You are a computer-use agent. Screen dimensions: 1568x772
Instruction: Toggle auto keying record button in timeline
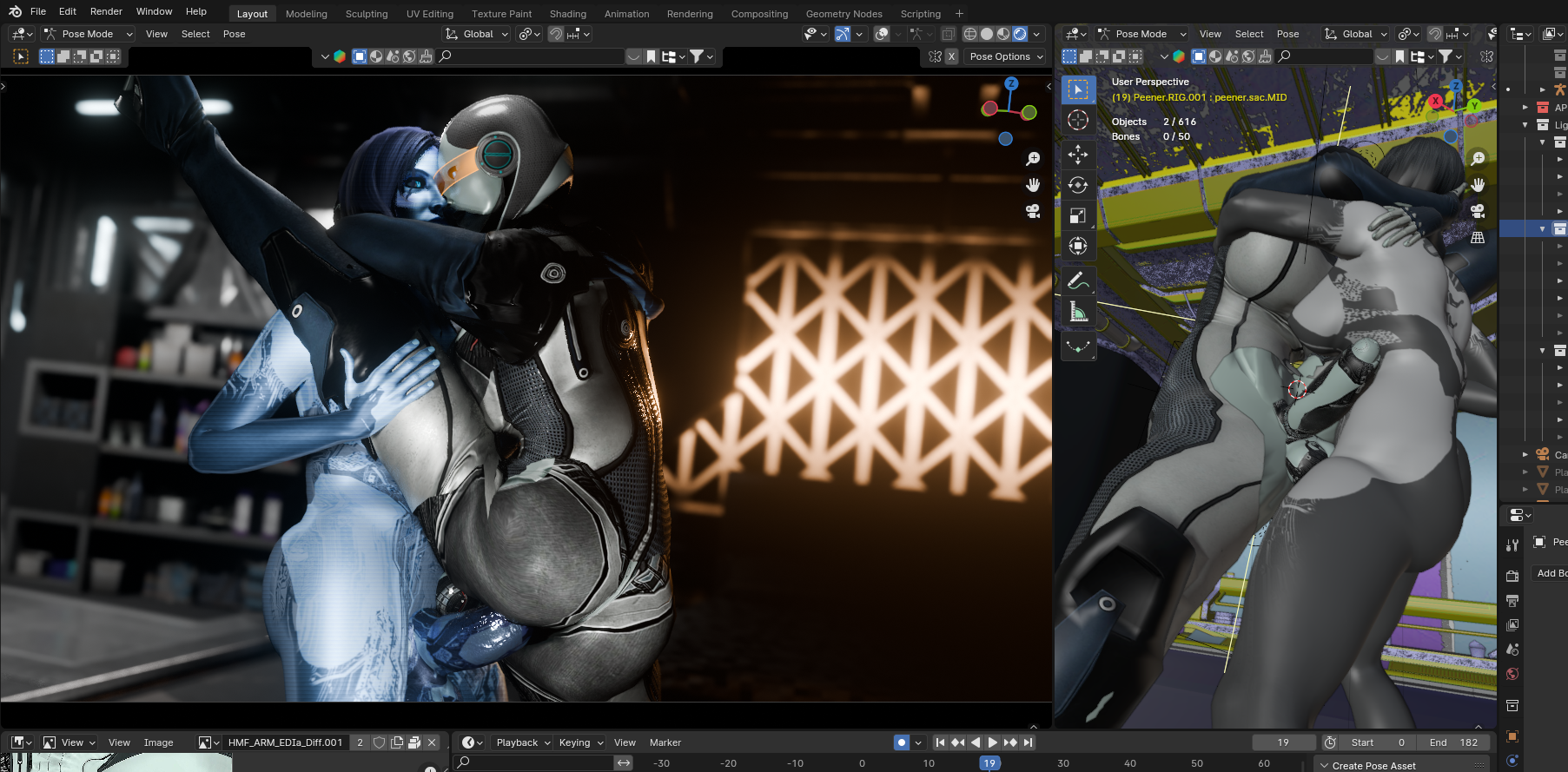point(902,742)
